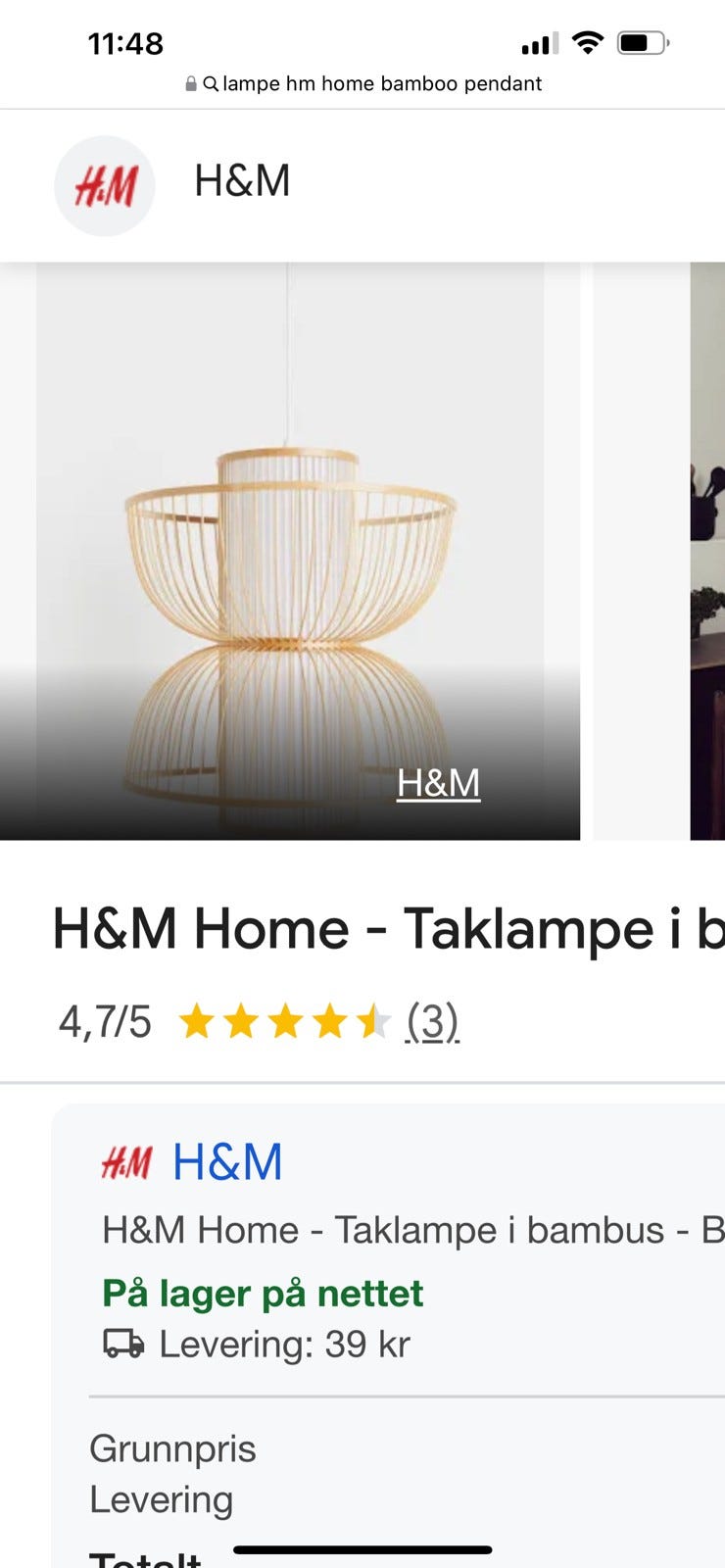Tap the H&M Home - Taklampe product title

388,929
